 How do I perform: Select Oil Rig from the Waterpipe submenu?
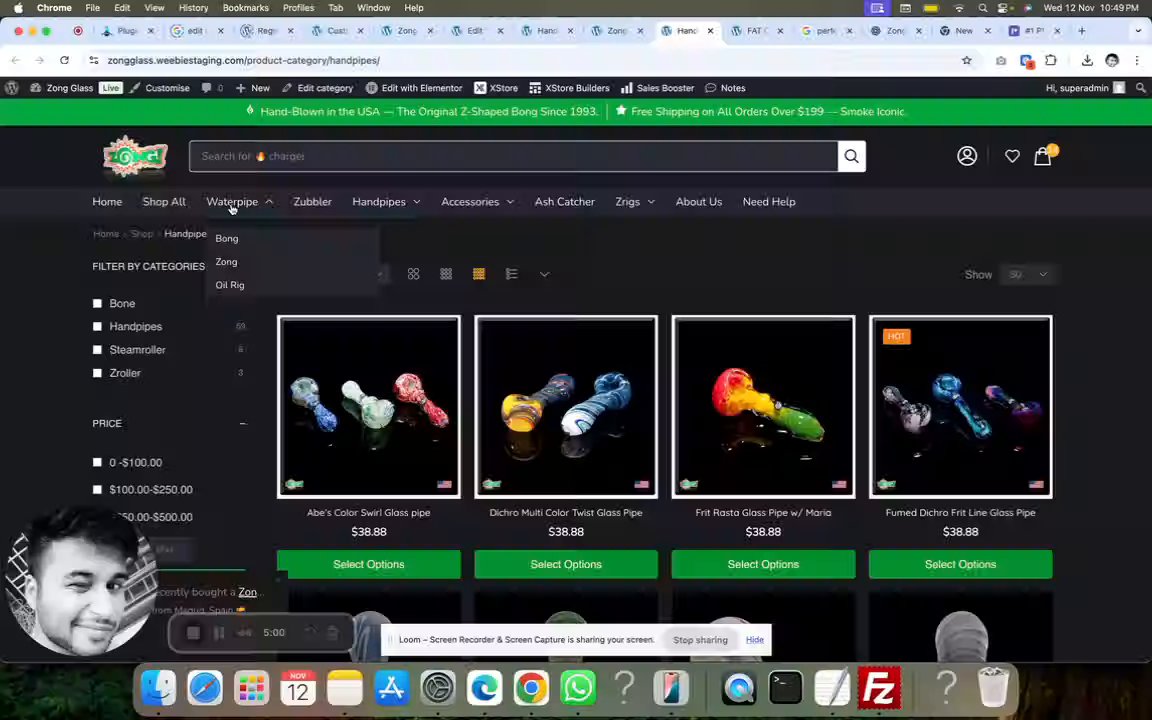pos(230,286)
